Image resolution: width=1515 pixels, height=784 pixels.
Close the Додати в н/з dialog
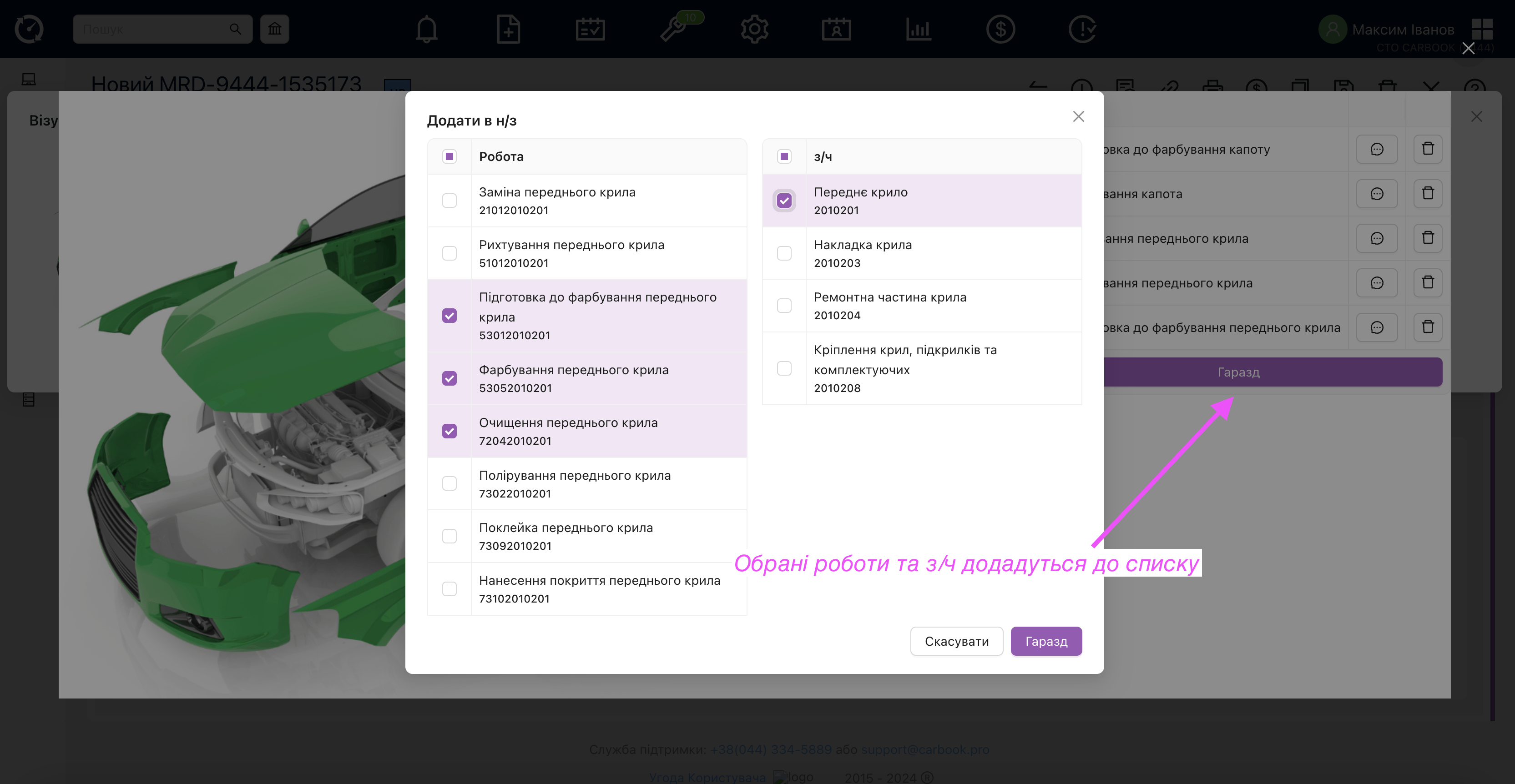click(x=1078, y=116)
